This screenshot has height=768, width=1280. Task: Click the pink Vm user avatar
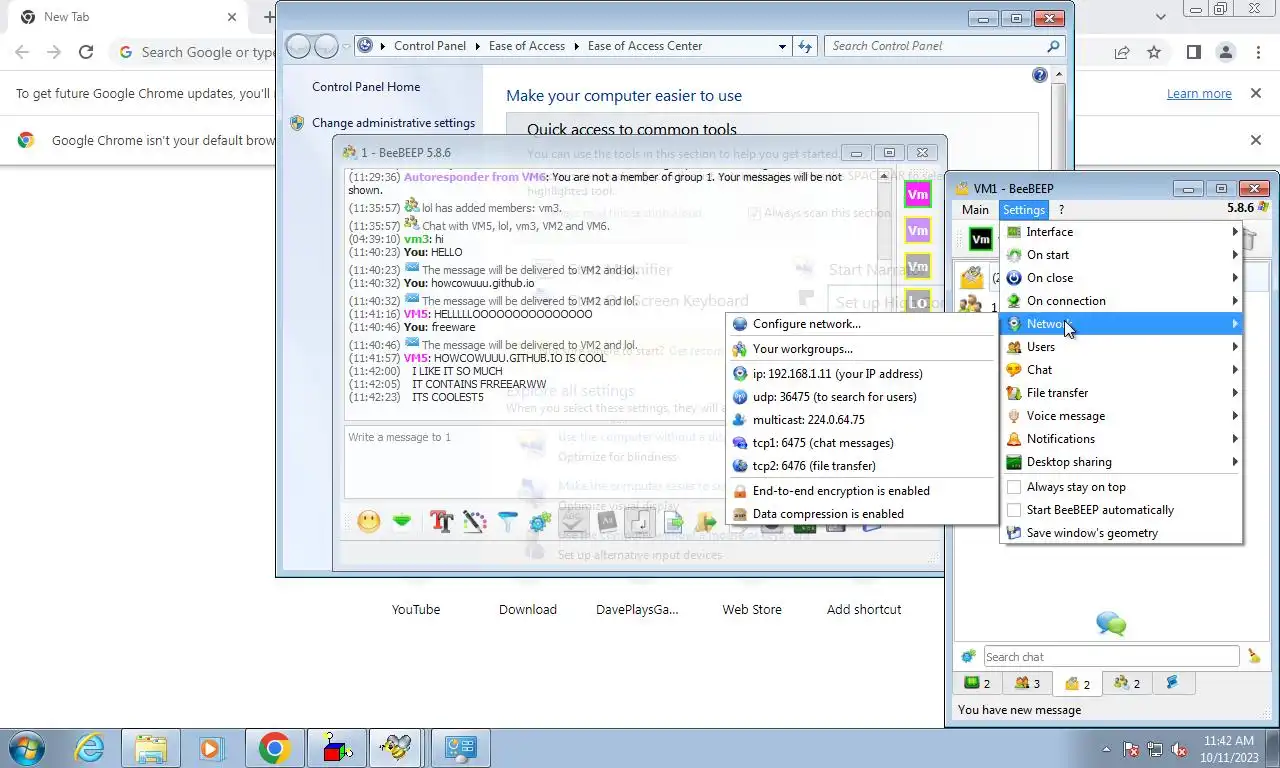pos(917,194)
